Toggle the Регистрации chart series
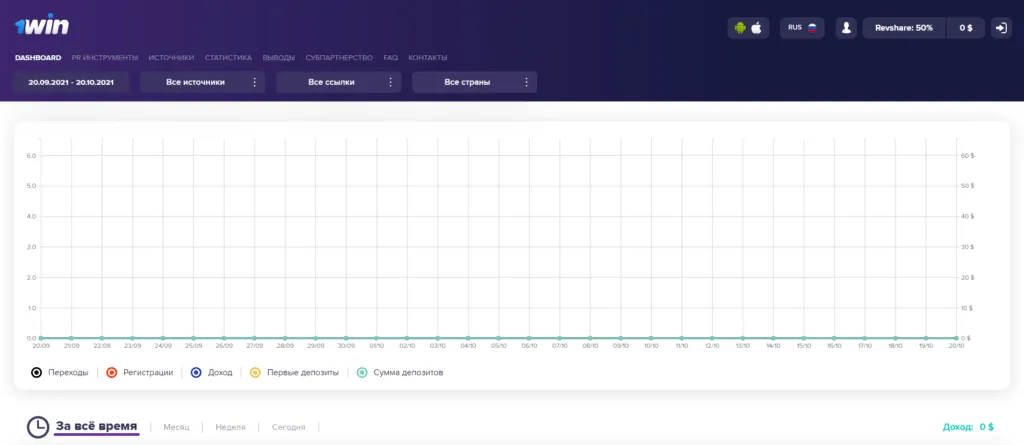The height and width of the screenshot is (445, 1024). [139, 372]
